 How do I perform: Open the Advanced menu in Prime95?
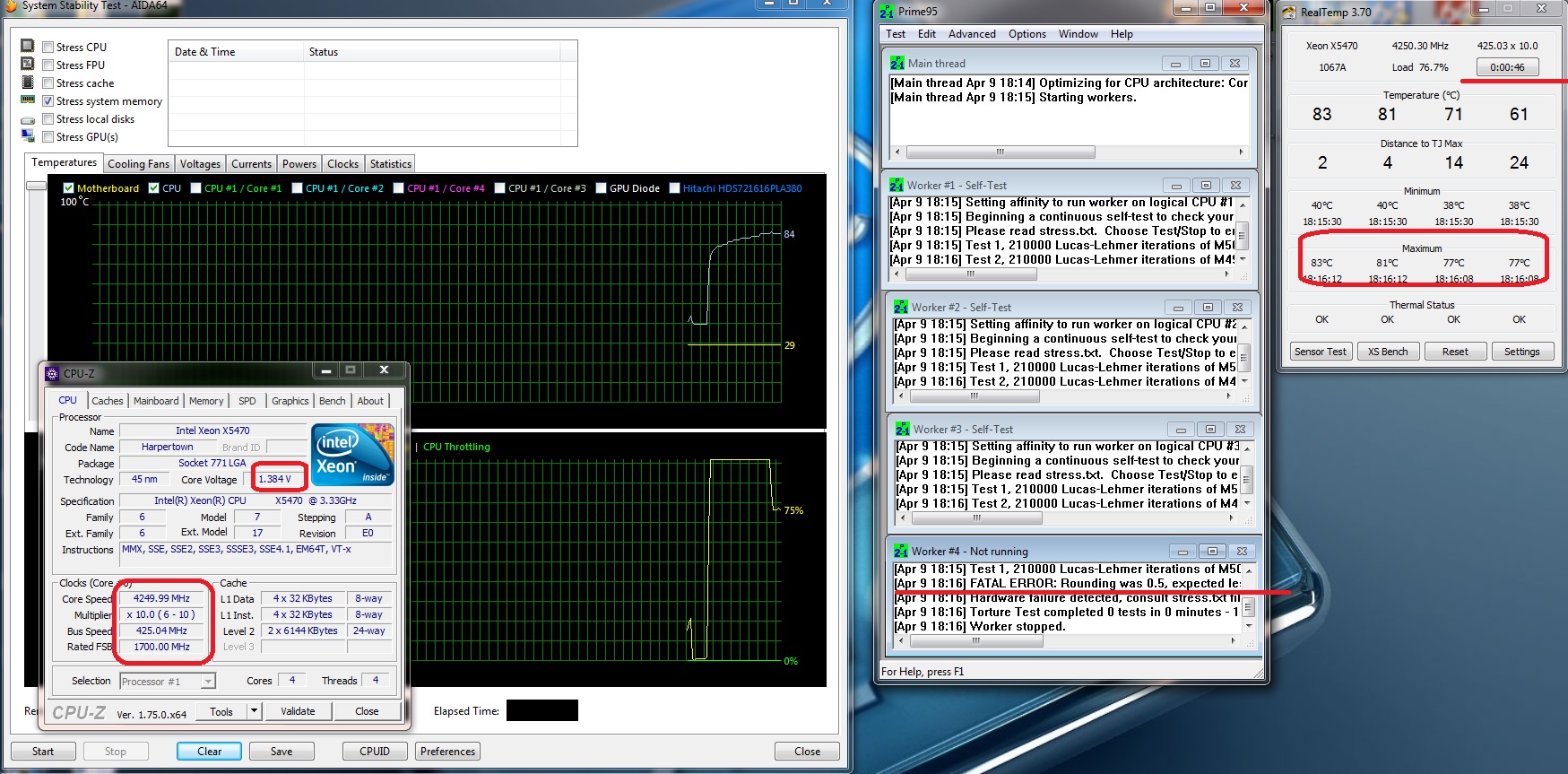click(972, 34)
